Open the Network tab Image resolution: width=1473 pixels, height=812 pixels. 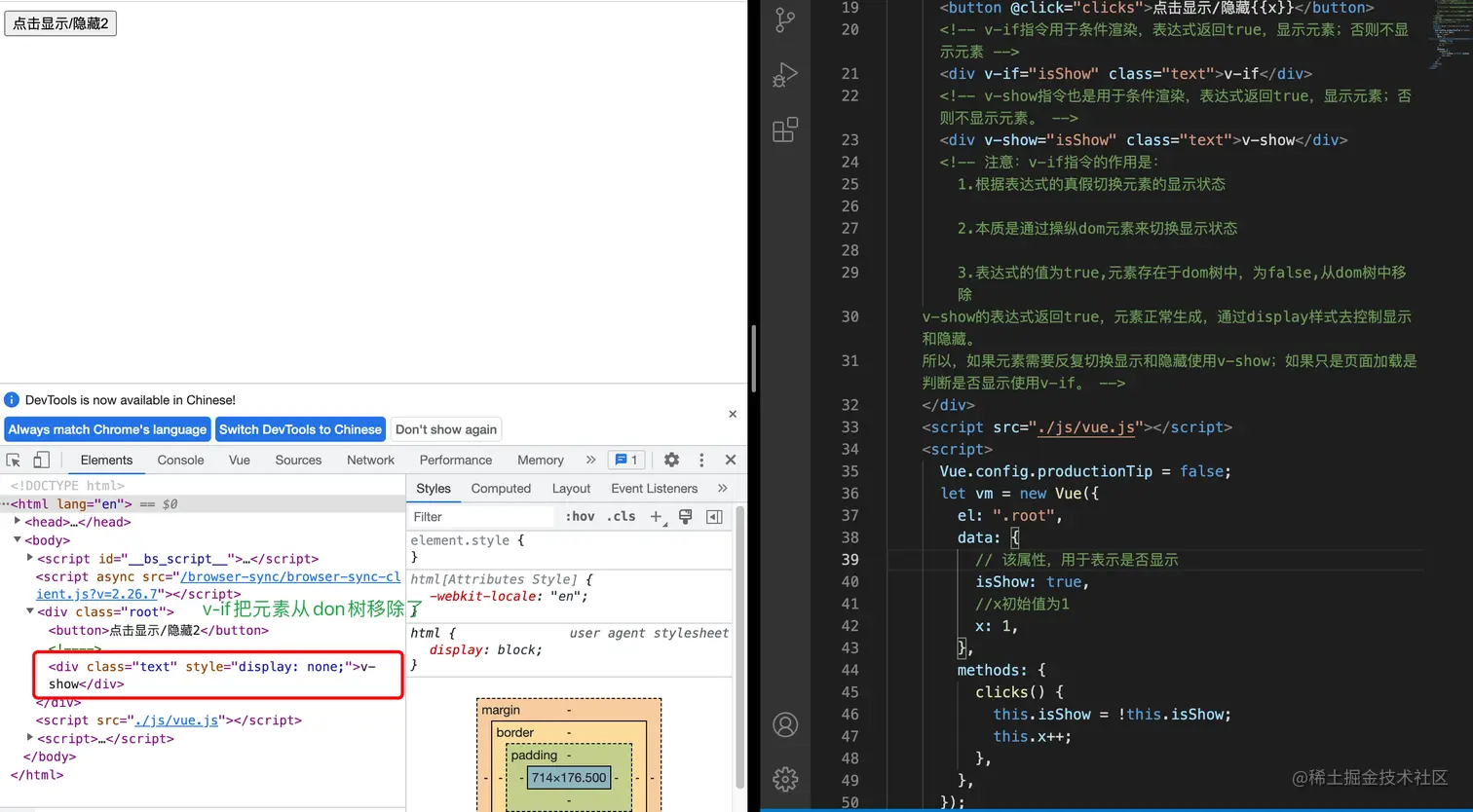[x=371, y=461]
